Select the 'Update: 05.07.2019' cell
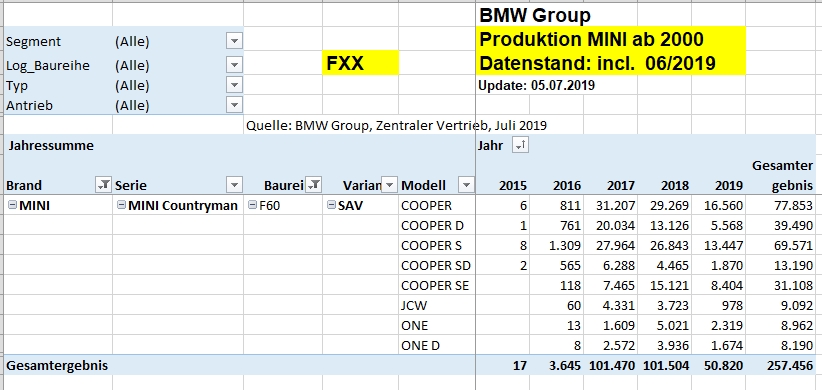Viewport: 822px width, 390px height. pyautogui.click(x=536, y=85)
